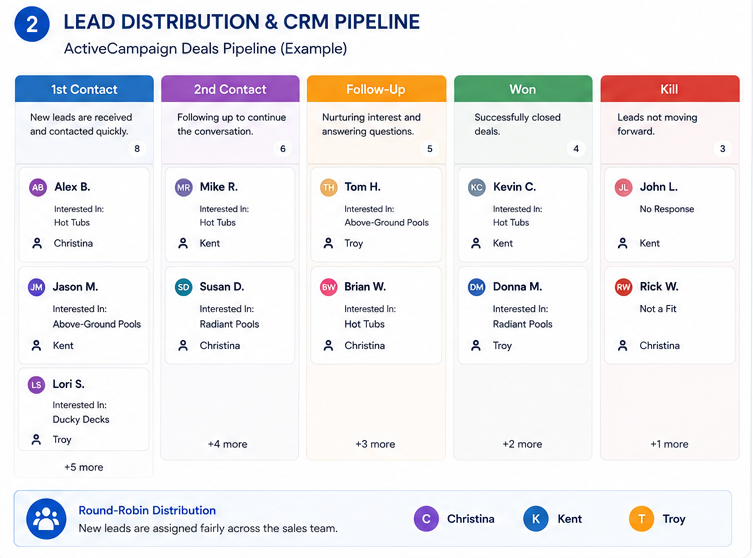This screenshot has height=558, width=753.
Task: Click the deal count 8 badge
Action: pos(137,148)
